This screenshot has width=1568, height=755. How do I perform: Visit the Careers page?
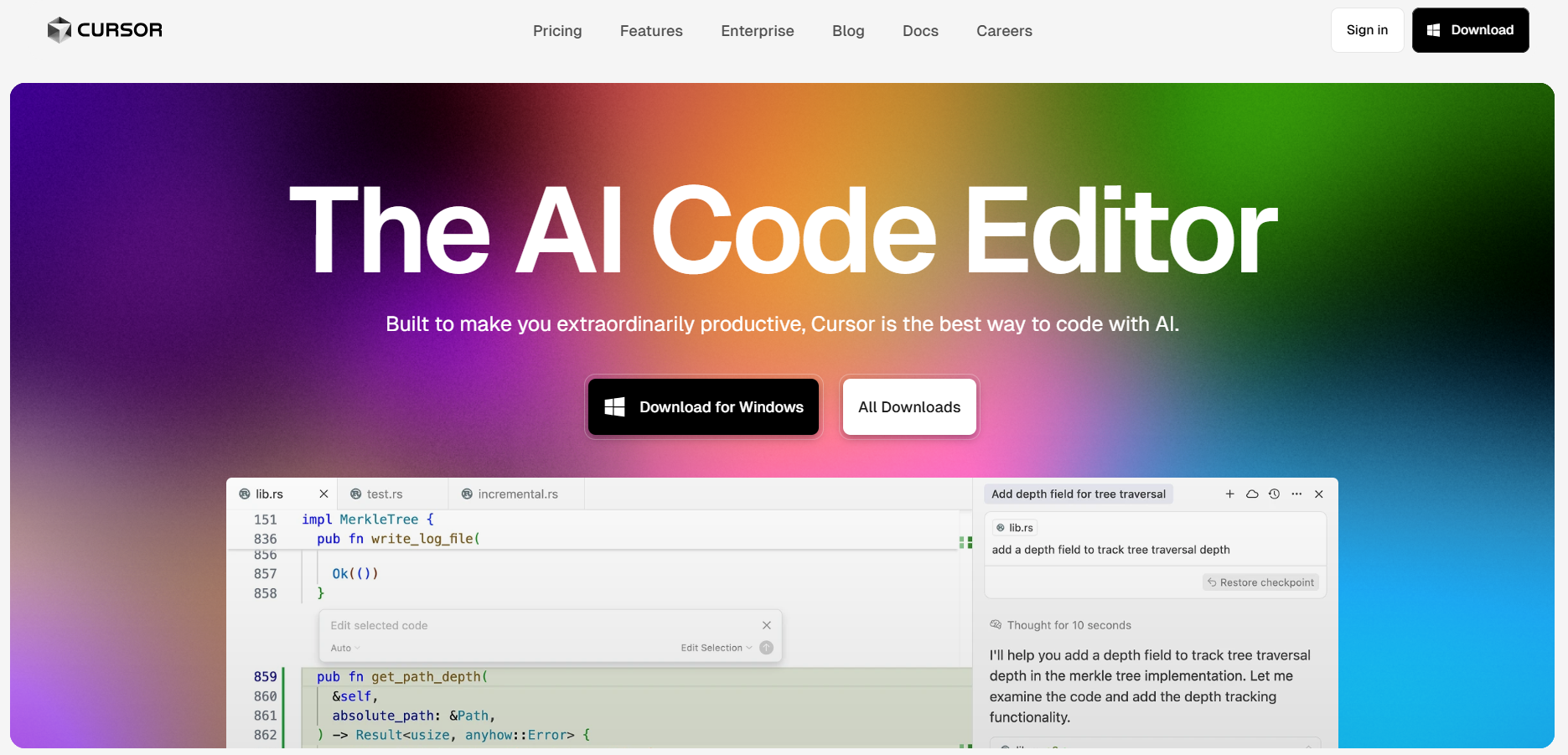[x=1004, y=31]
